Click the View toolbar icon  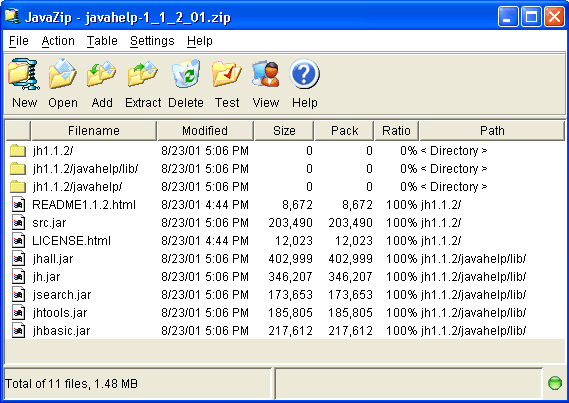point(266,74)
